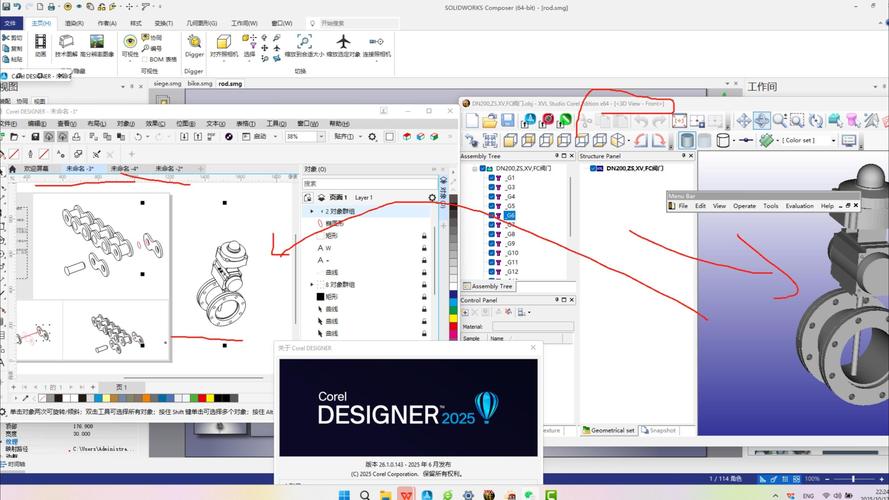The image size is (889, 500).
Task: Open the Text menu in Corel DESIGNER
Action: pos(215,124)
